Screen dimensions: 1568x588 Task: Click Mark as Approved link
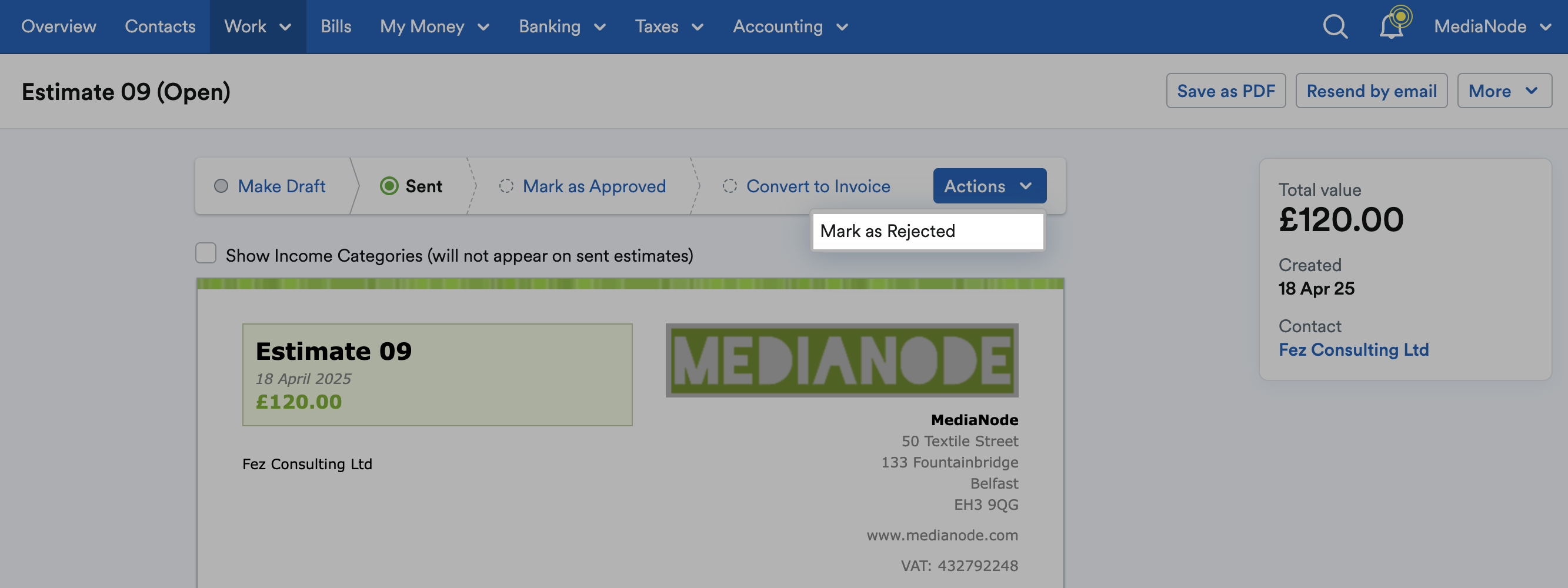click(594, 186)
